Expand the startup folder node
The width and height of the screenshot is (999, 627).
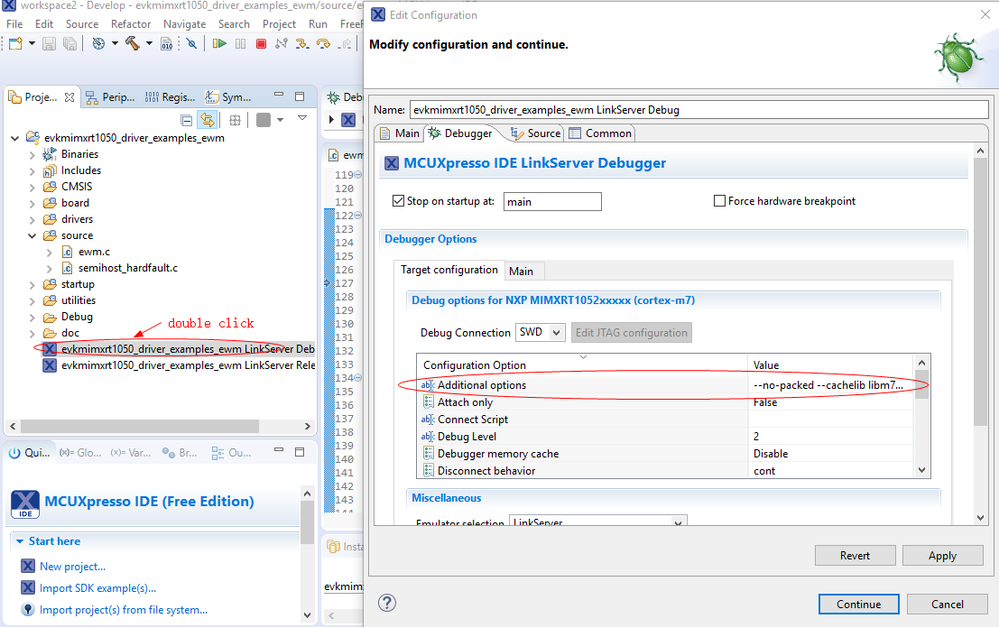tap(32, 284)
